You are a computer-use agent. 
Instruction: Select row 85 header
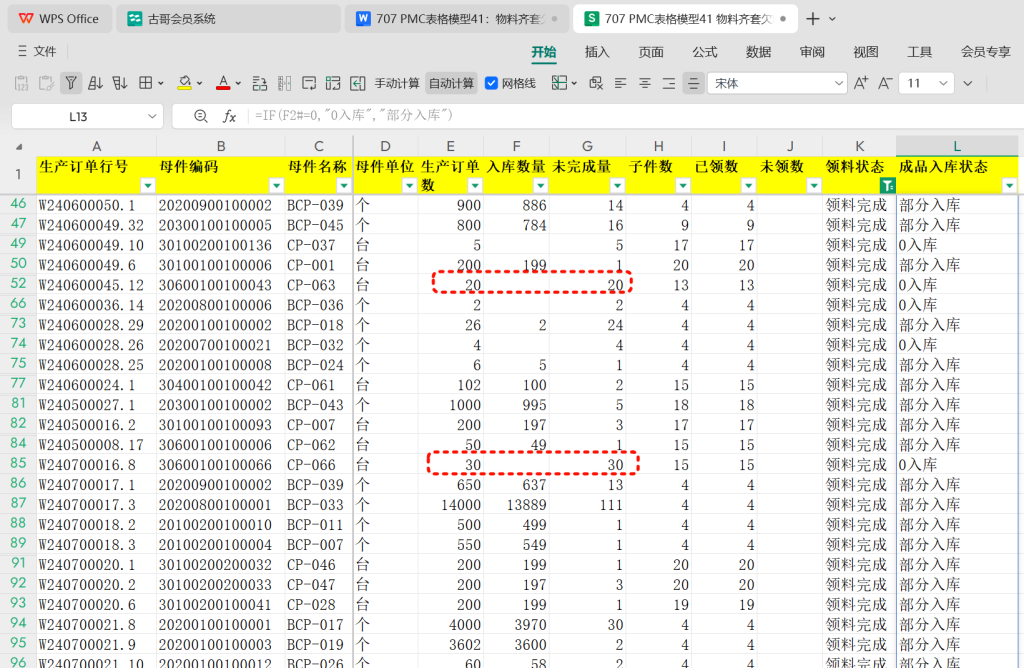(18, 464)
